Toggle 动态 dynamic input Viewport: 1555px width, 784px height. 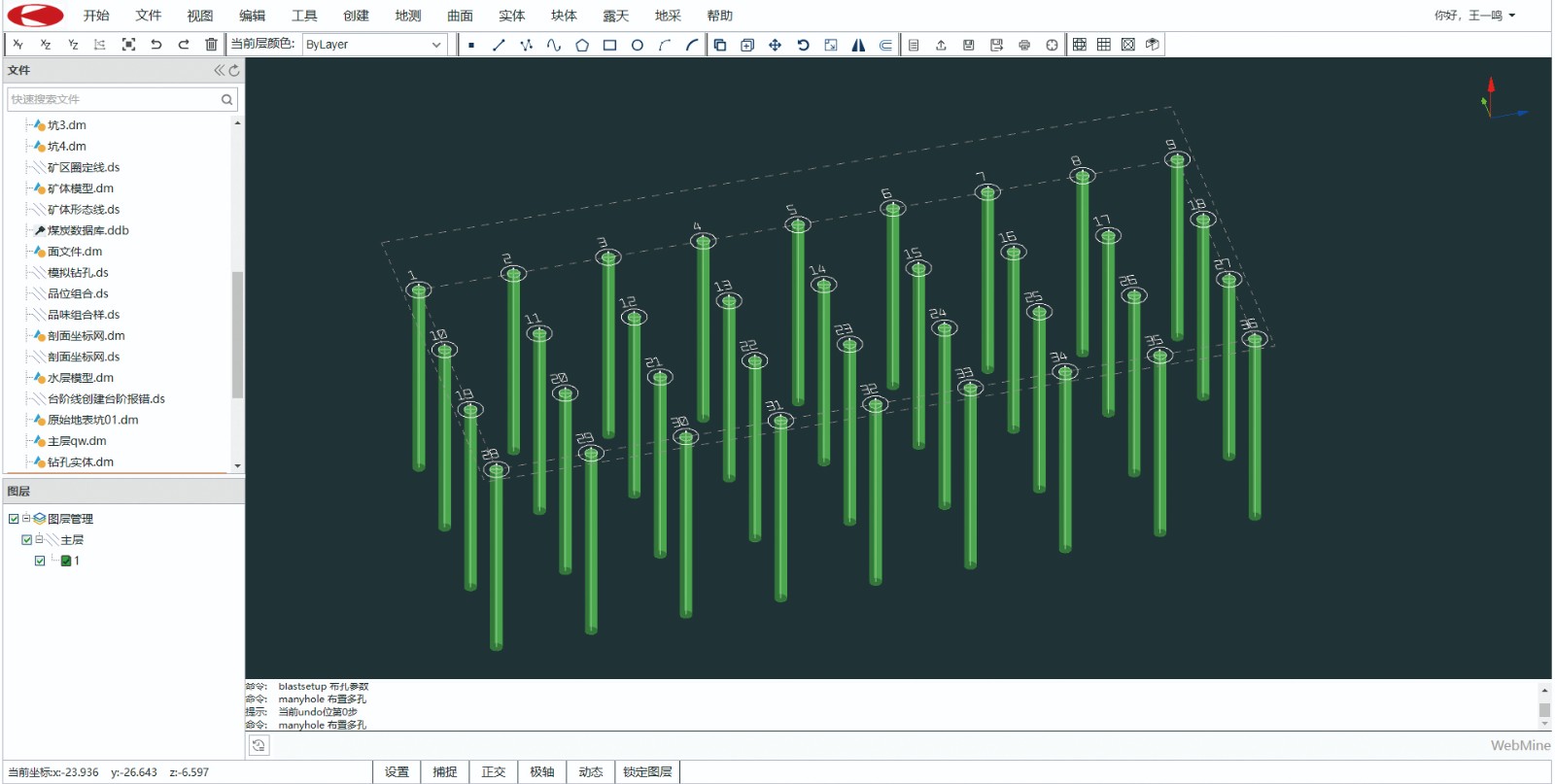pos(591,772)
